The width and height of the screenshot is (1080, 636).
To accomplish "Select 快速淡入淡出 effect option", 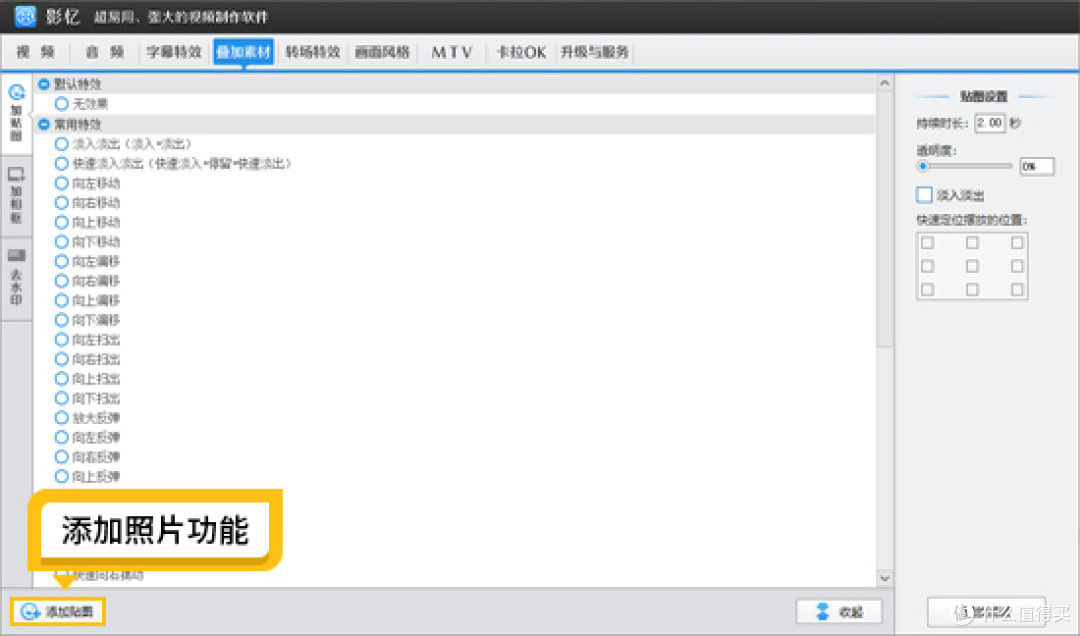I will [61, 163].
